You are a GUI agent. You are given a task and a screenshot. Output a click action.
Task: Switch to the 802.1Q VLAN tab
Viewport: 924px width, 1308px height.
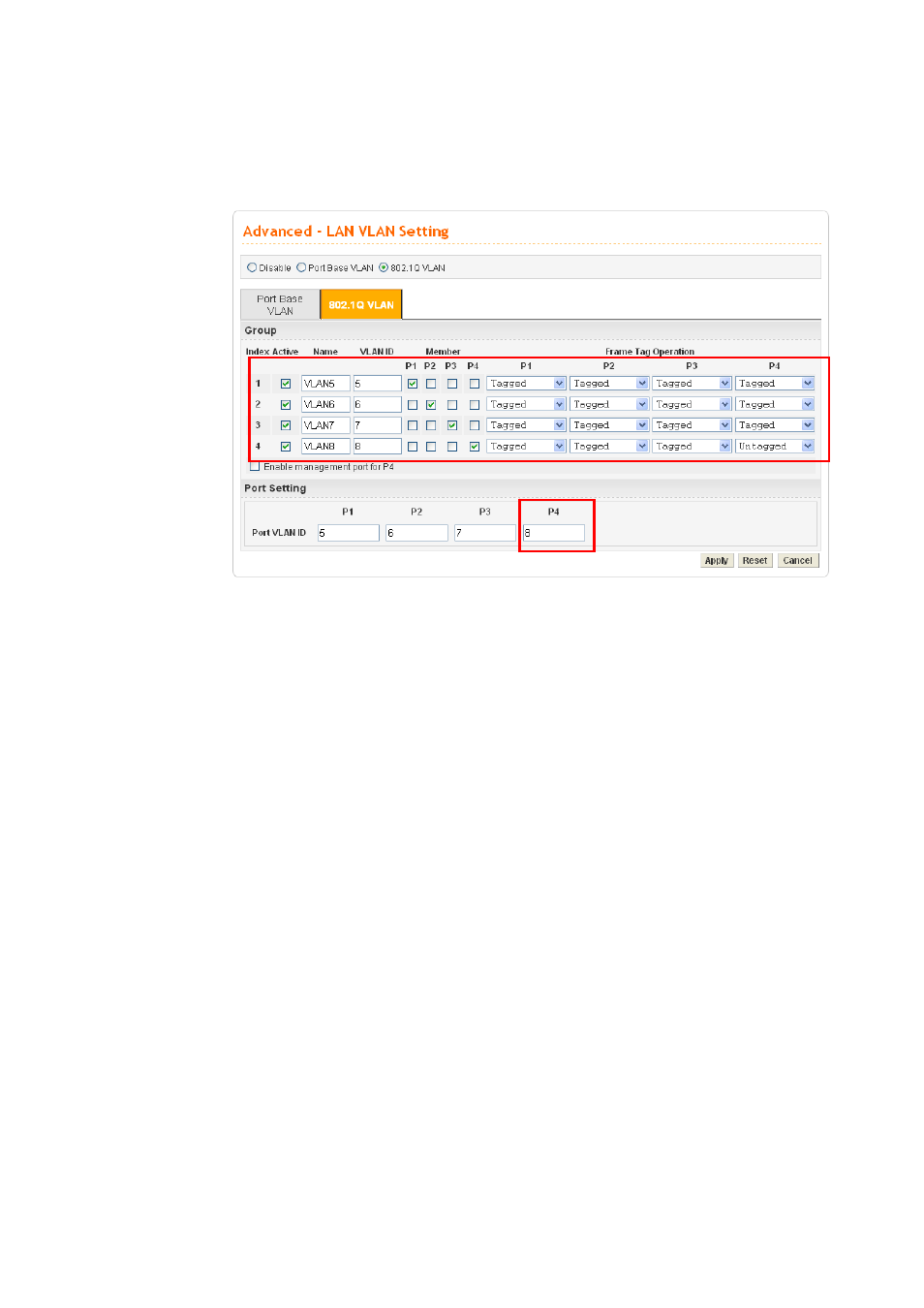point(361,304)
